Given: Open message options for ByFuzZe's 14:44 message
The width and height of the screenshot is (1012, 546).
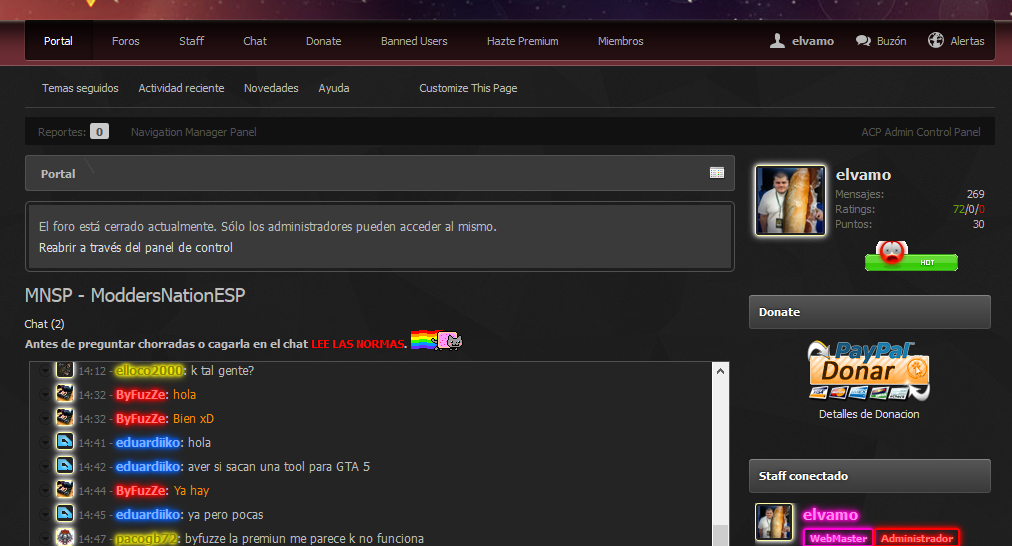Looking at the screenshot, I should 44,491.
